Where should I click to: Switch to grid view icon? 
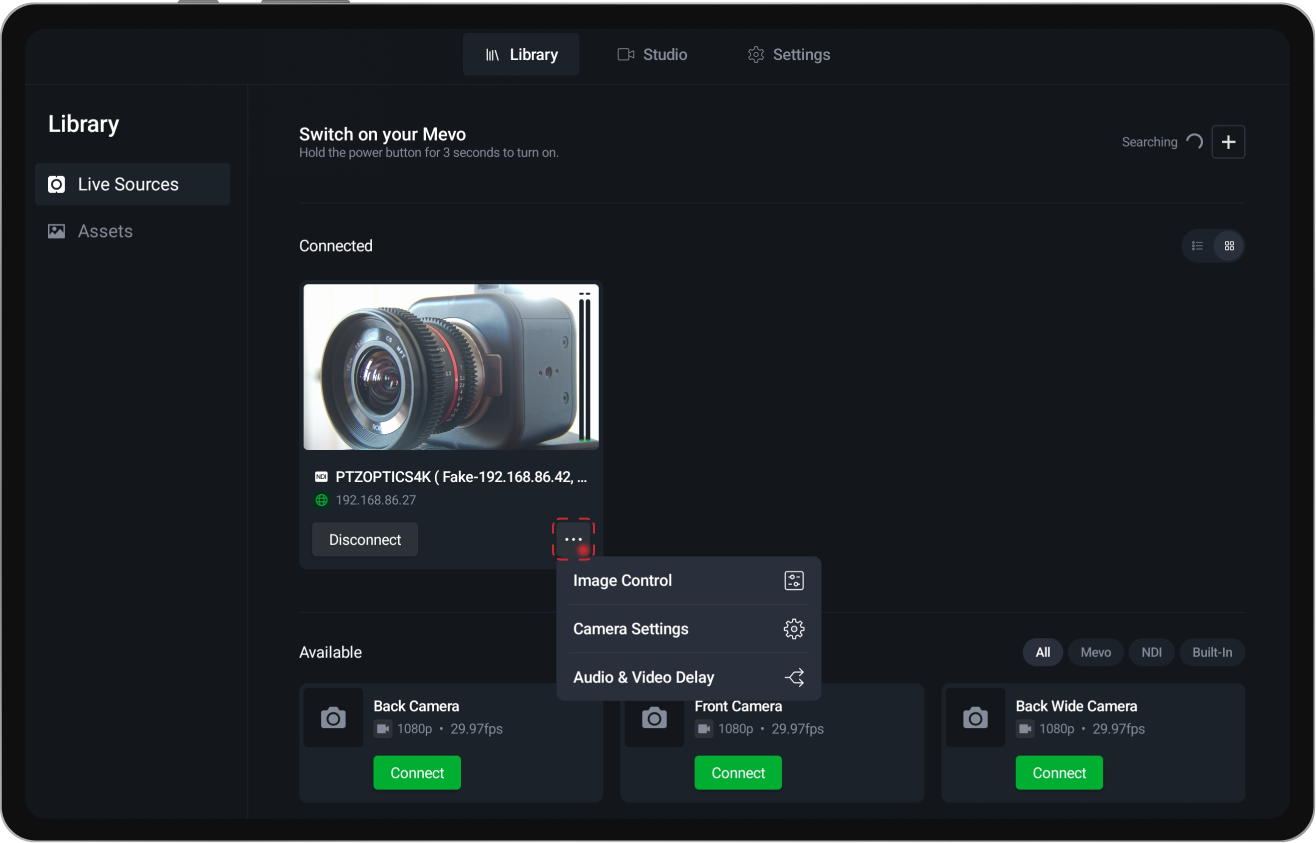[x=1229, y=245]
